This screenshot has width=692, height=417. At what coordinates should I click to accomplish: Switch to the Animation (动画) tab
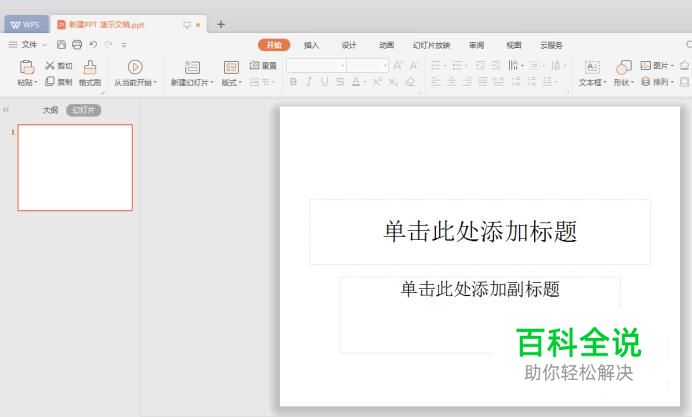[x=386, y=45]
